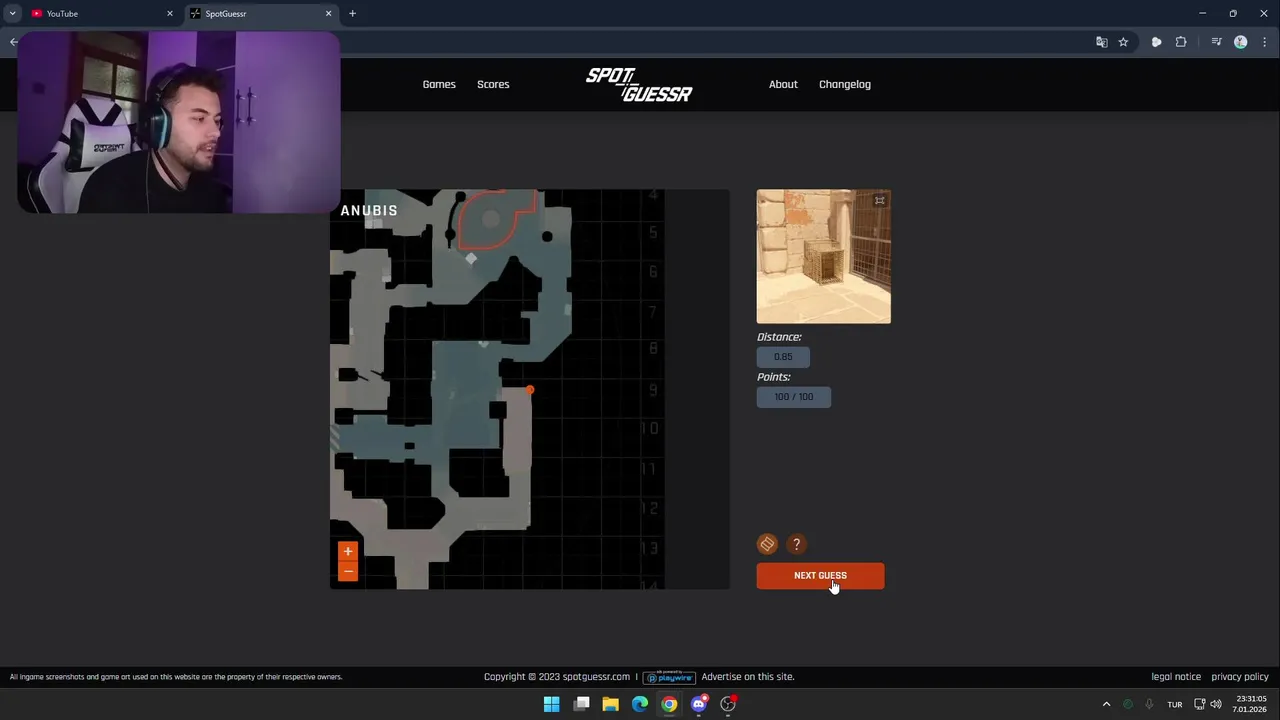This screenshot has height=720, width=1280.
Task: Open Discord from taskbar
Action: point(699,704)
